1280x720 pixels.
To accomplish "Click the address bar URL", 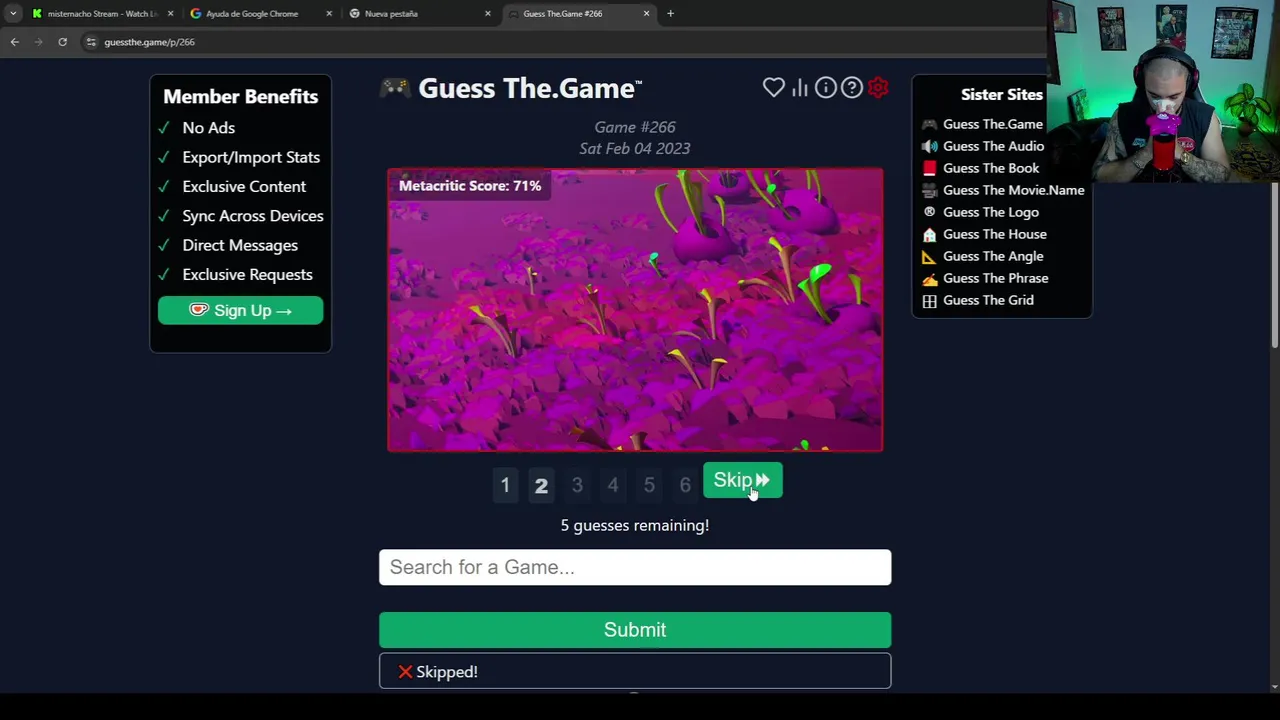I will coord(149,42).
